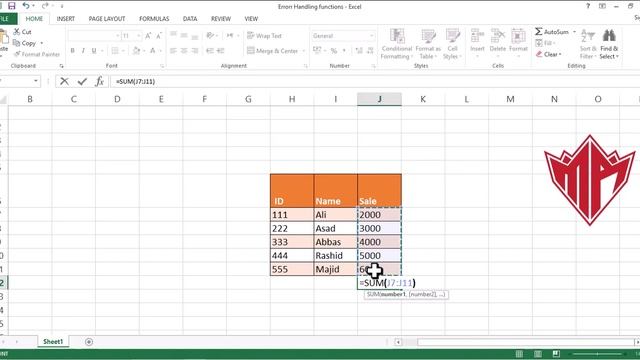This screenshot has width=640, height=360.
Task: Click the Redo arrow icon
Action: point(45,6)
